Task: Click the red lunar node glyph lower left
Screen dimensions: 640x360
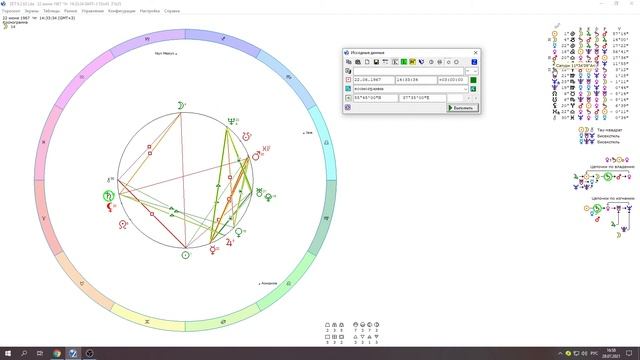Action: coord(122,224)
